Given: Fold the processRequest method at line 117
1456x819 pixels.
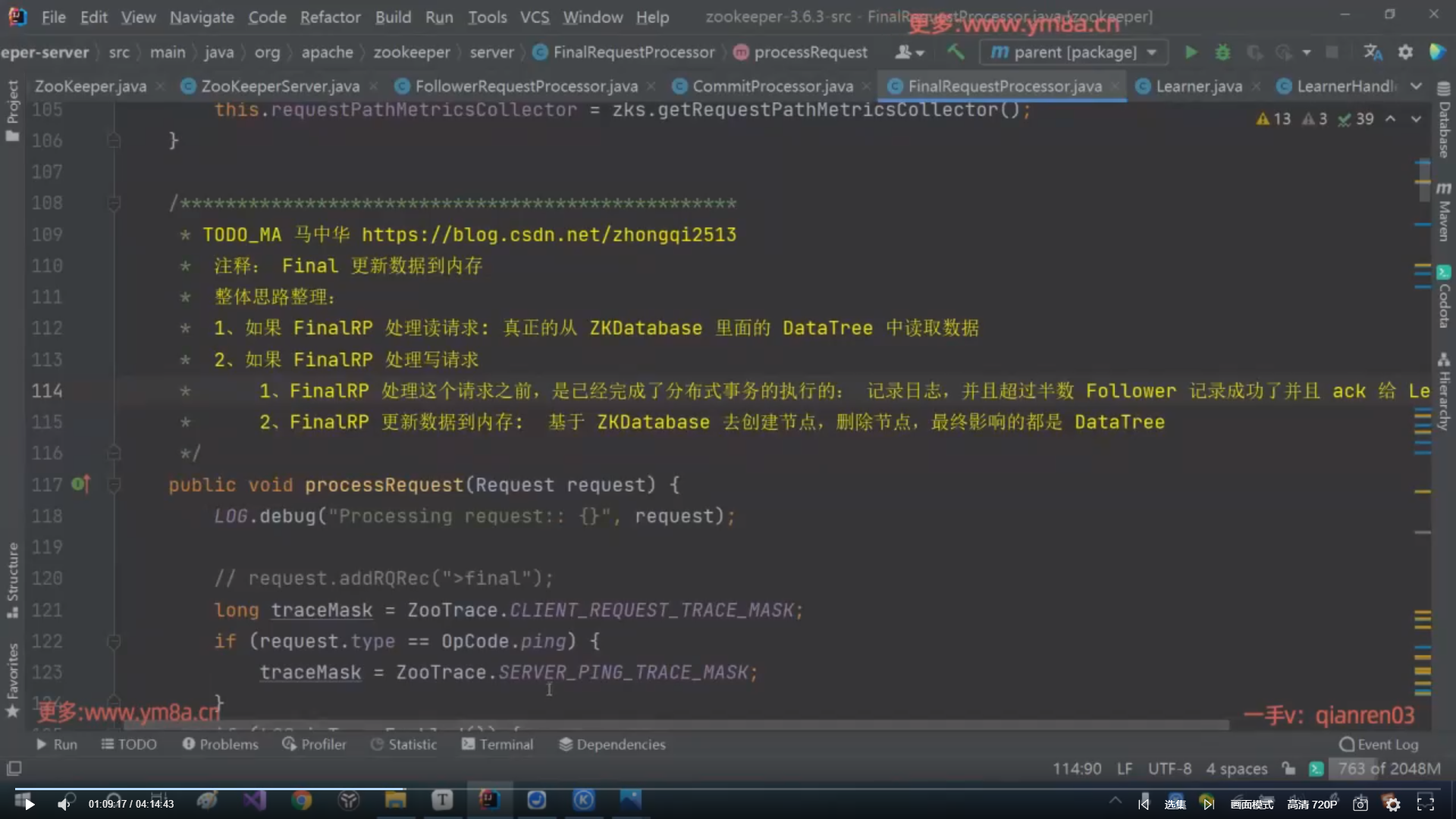Looking at the screenshot, I should tap(114, 485).
